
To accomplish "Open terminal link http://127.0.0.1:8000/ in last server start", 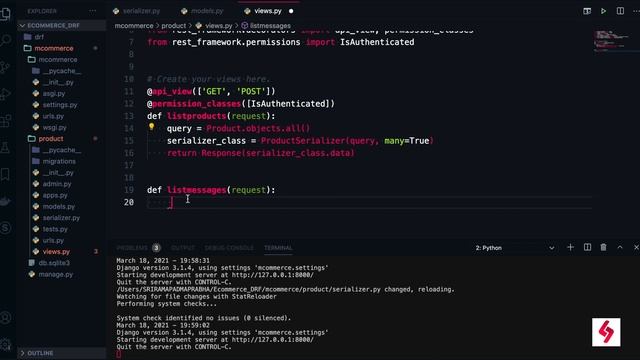I will (273, 340).
